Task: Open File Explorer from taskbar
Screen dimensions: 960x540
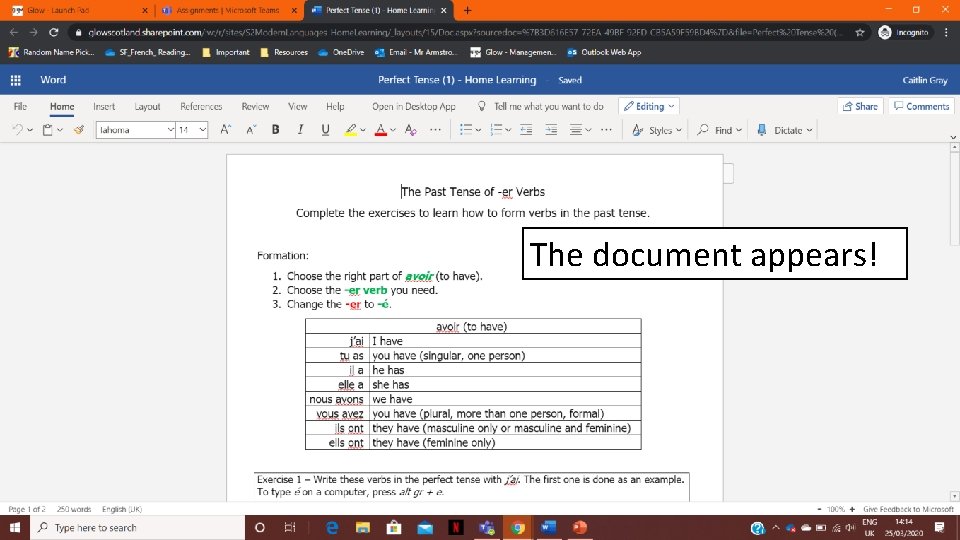Action: (363, 527)
